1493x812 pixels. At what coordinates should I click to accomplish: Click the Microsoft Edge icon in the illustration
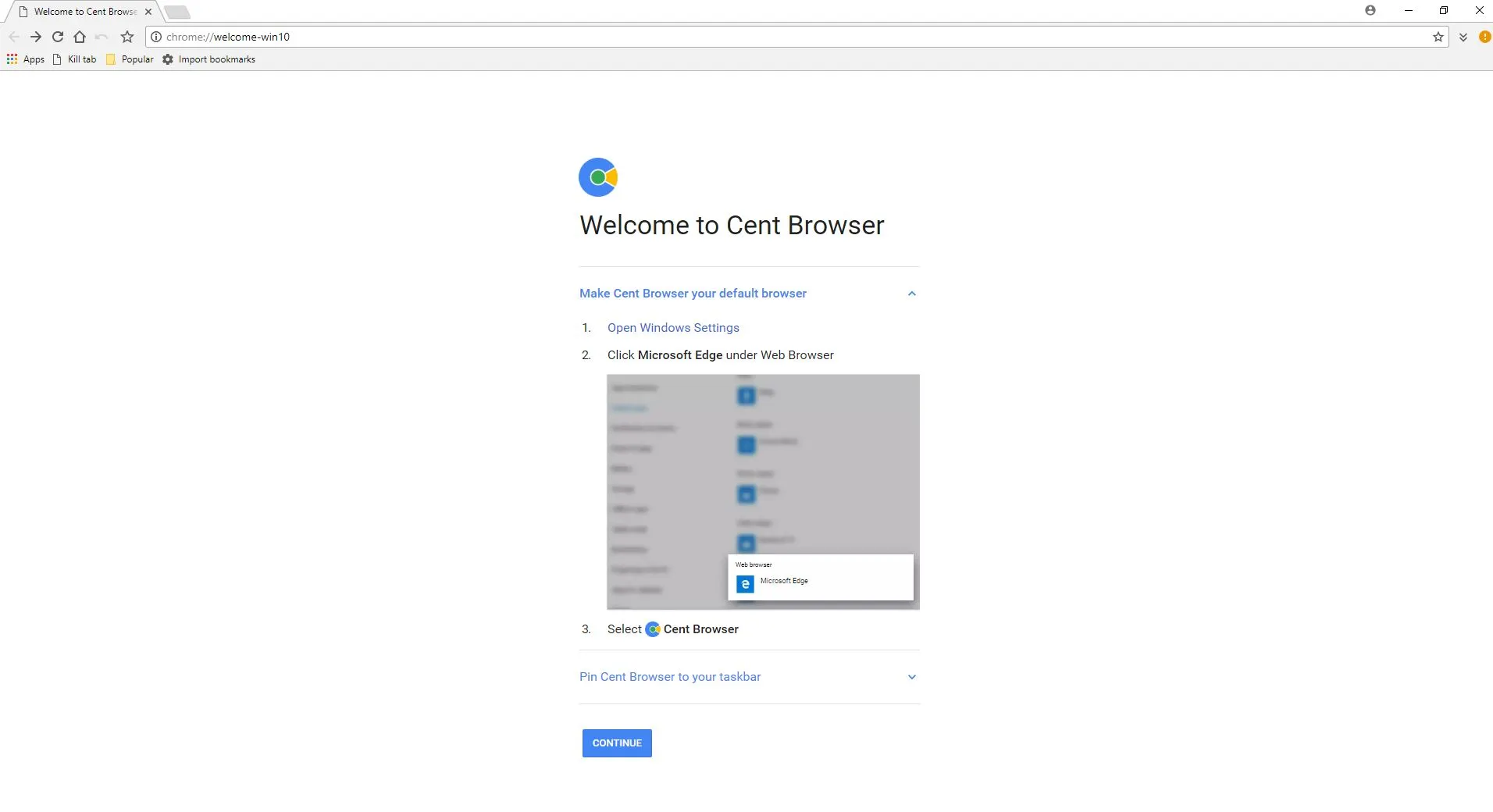(x=745, y=584)
